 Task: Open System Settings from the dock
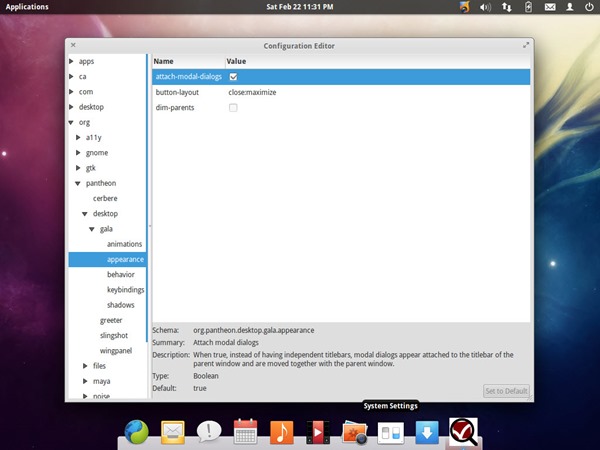[x=390, y=433]
